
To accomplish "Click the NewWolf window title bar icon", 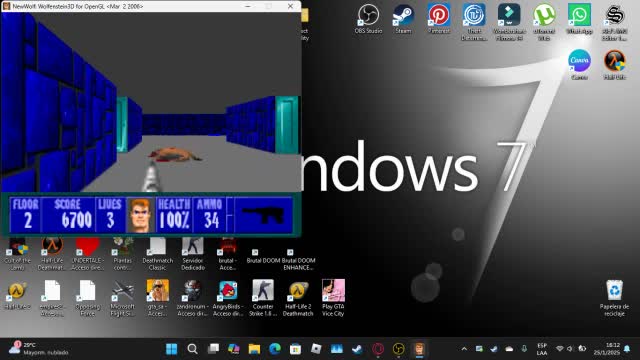I will (6, 6).
